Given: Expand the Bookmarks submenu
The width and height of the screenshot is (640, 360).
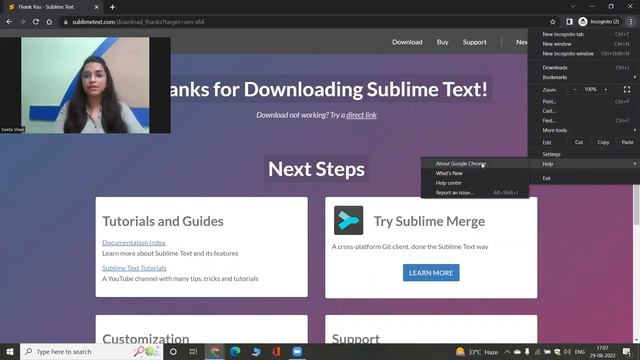Looking at the screenshot, I should pos(584,77).
